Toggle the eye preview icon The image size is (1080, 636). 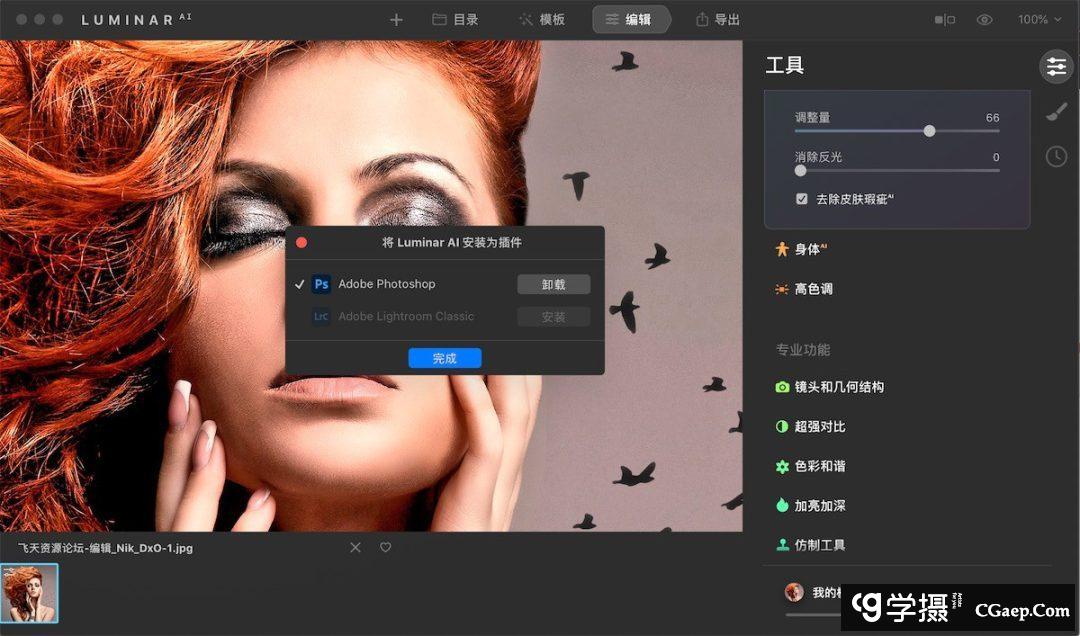pyautogui.click(x=984, y=20)
